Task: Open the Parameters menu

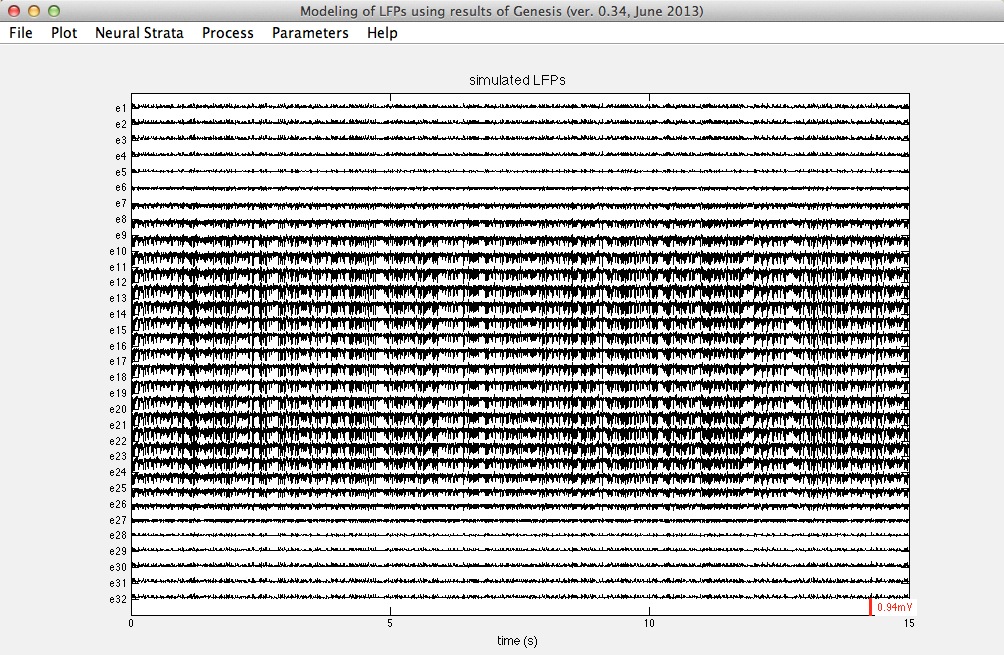Action: [310, 33]
